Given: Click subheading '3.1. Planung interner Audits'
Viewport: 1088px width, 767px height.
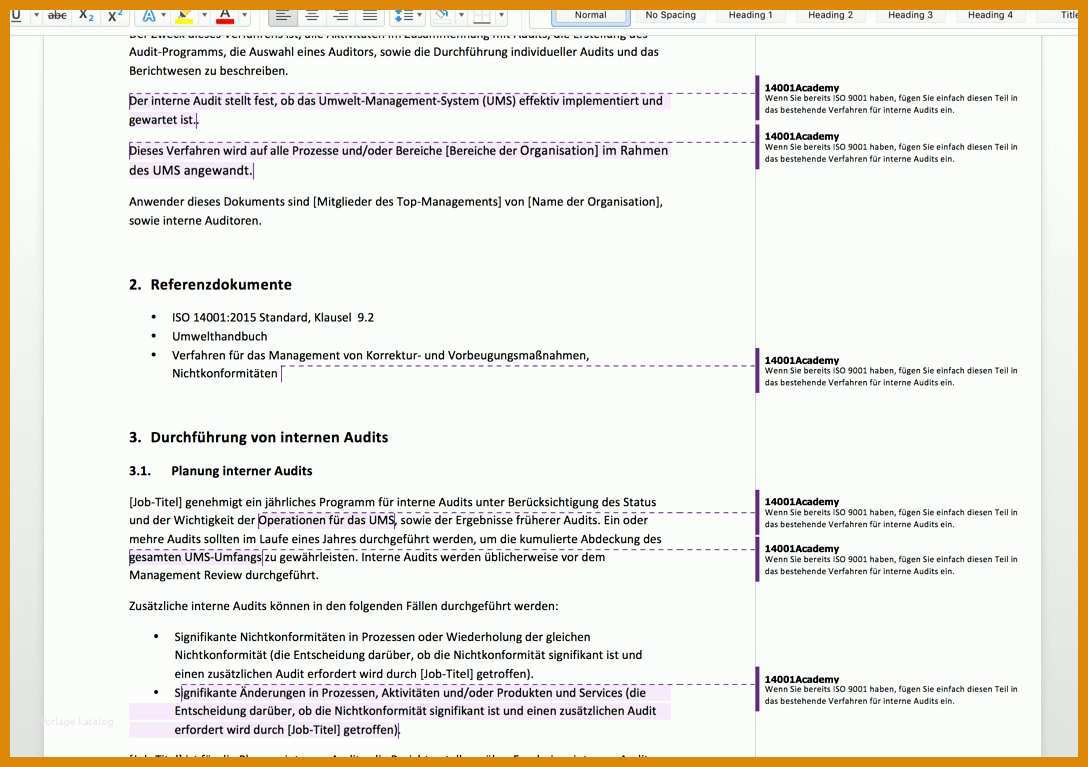Looking at the screenshot, I should pyautogui.click(x=221, y=471).
